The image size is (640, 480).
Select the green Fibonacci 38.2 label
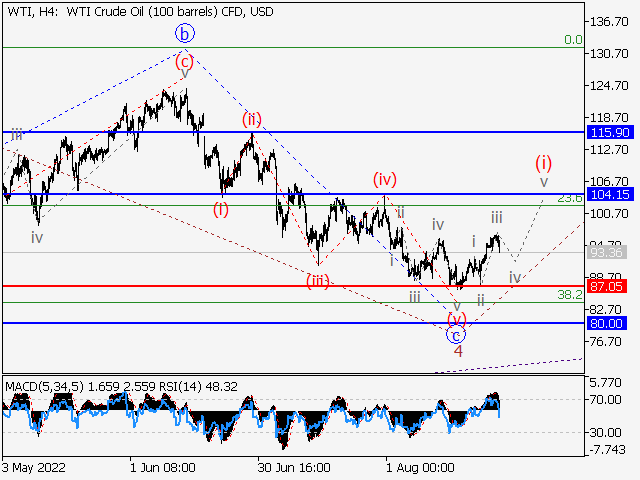tap(570, 295)
